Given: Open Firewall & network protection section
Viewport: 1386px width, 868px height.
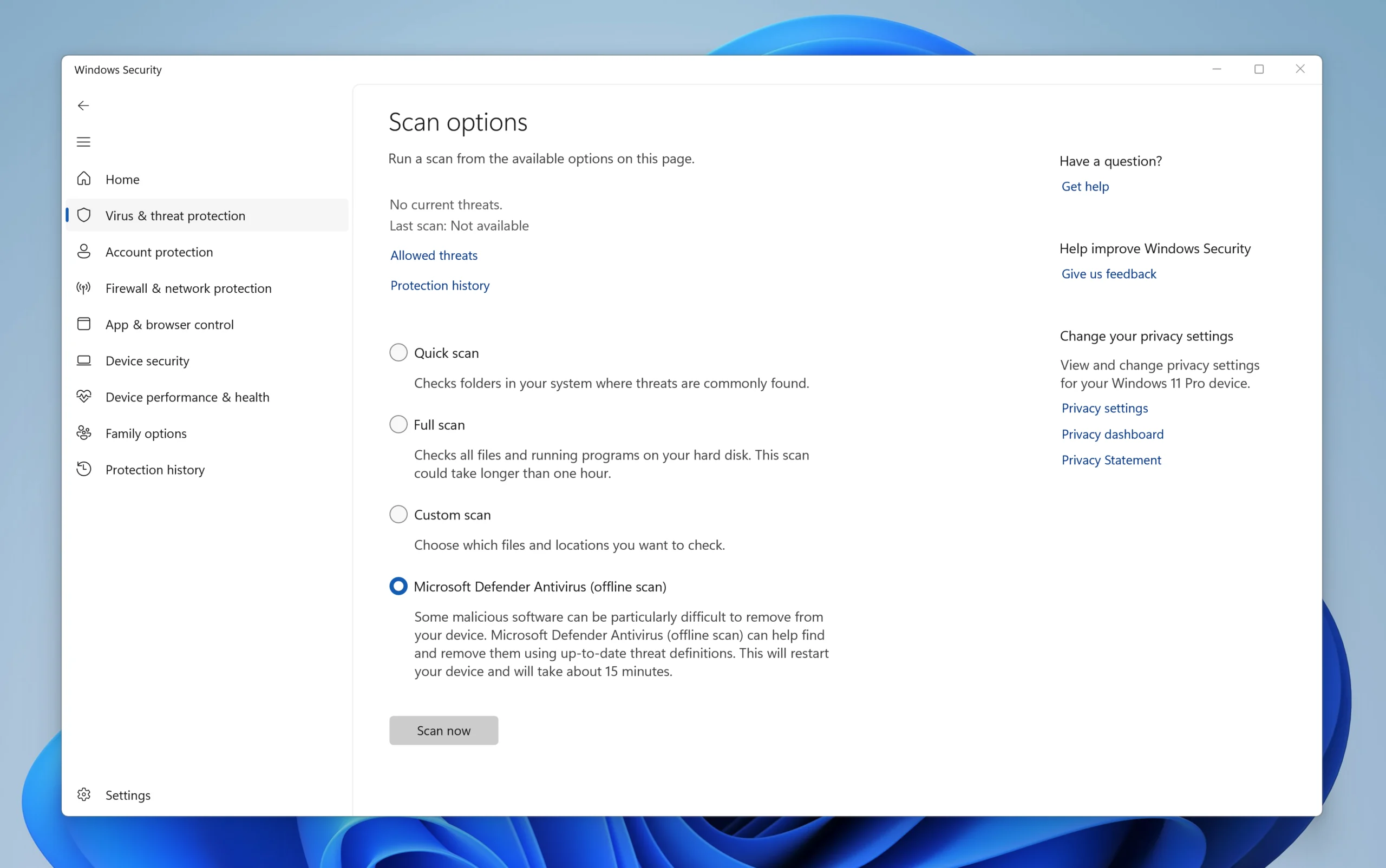Looking at the screenshot, I should [x=207, y=288].
